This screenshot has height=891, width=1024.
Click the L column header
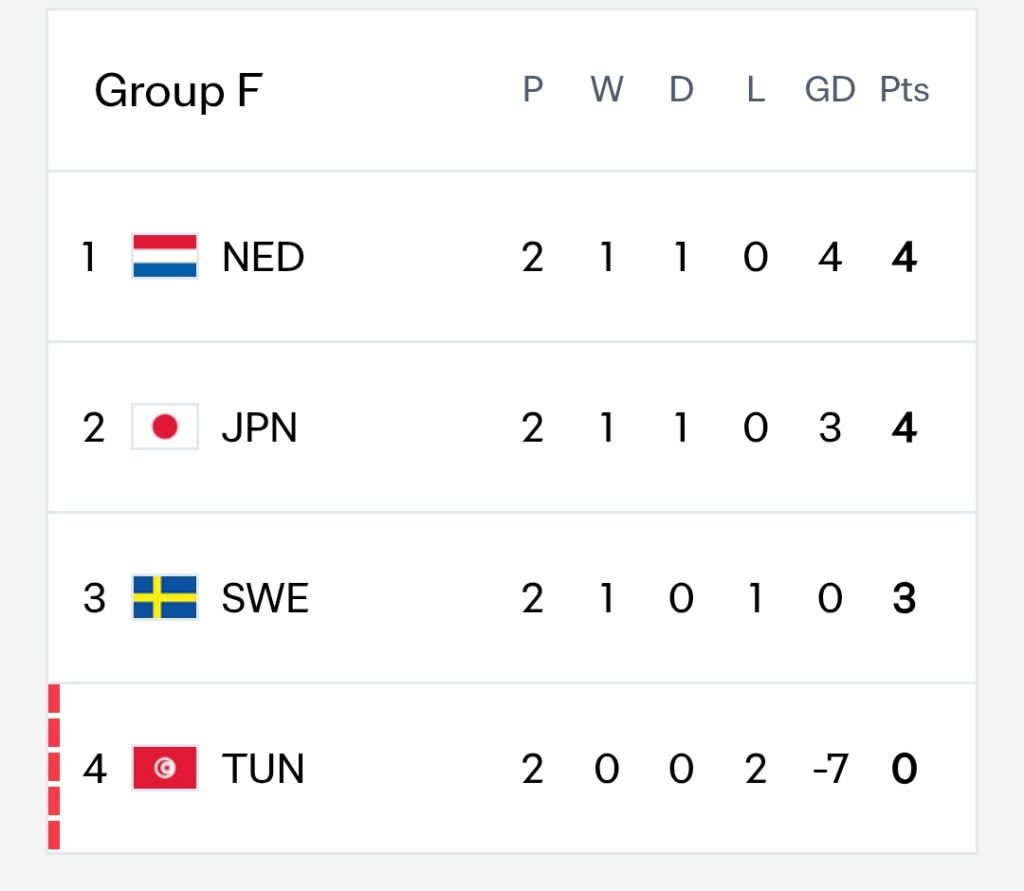pos(756,89)
